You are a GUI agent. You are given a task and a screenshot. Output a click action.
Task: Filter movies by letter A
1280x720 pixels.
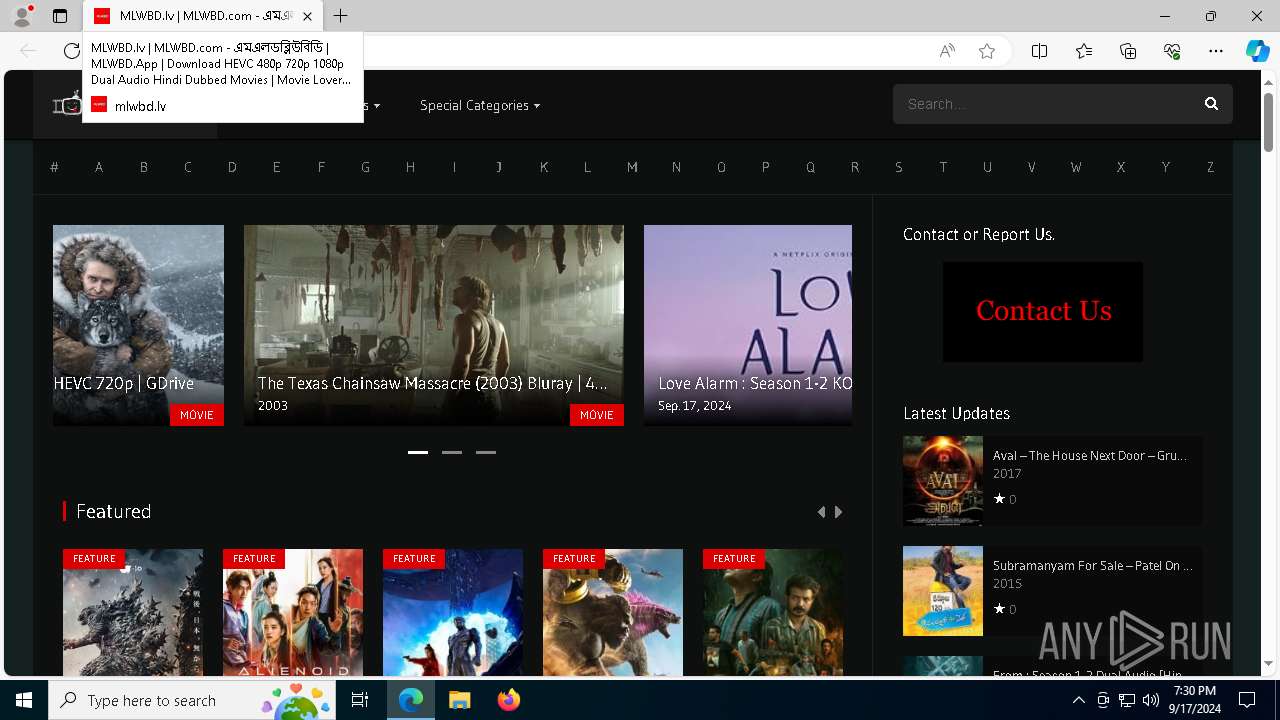point(99,167)
